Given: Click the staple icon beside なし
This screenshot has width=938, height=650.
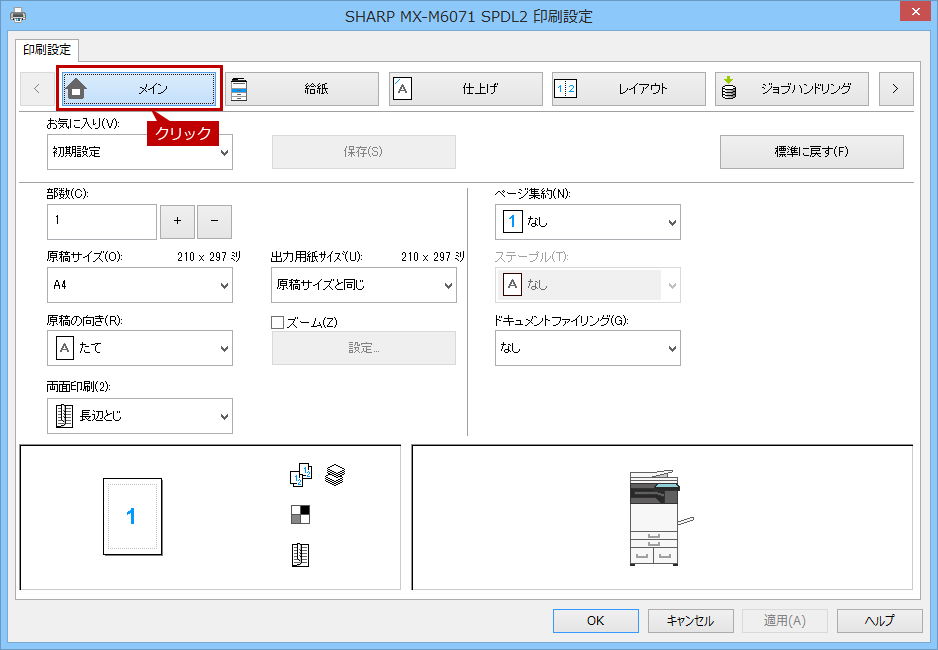Looking at the screenshot, I should point(512,285).
